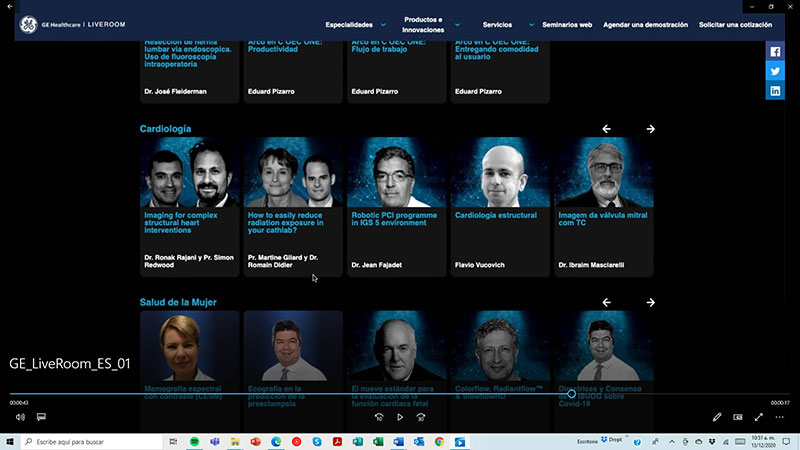
Task: Show next Salud de la Mujer videos
Action: click(651, 303)
